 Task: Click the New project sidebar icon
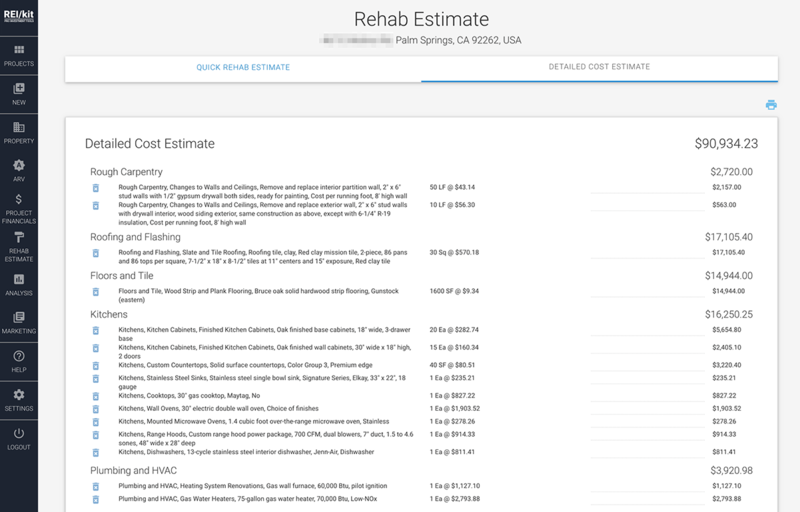click(19, 94)
